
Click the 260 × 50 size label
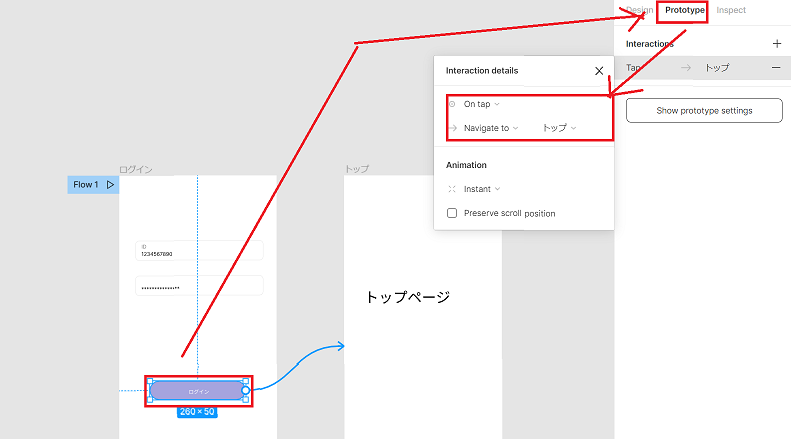[x=197, y=412]
